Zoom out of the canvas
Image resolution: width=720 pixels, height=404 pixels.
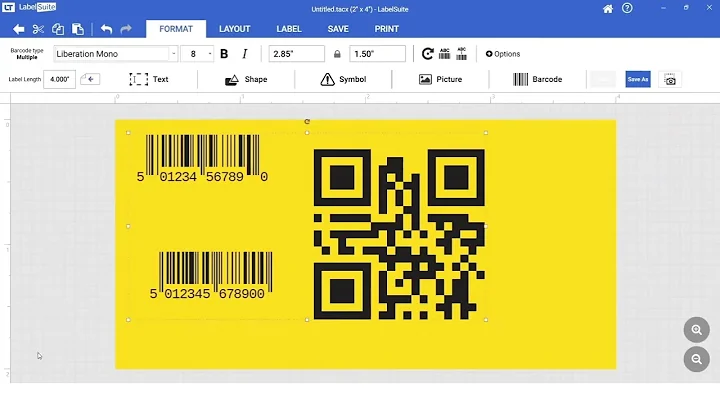(x=697, y=359)
